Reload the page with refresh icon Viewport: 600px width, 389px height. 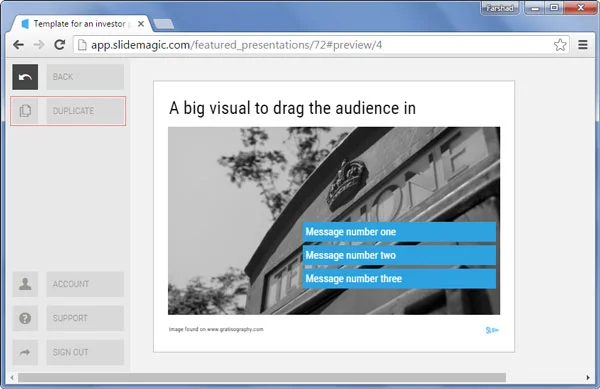point(60,45)
